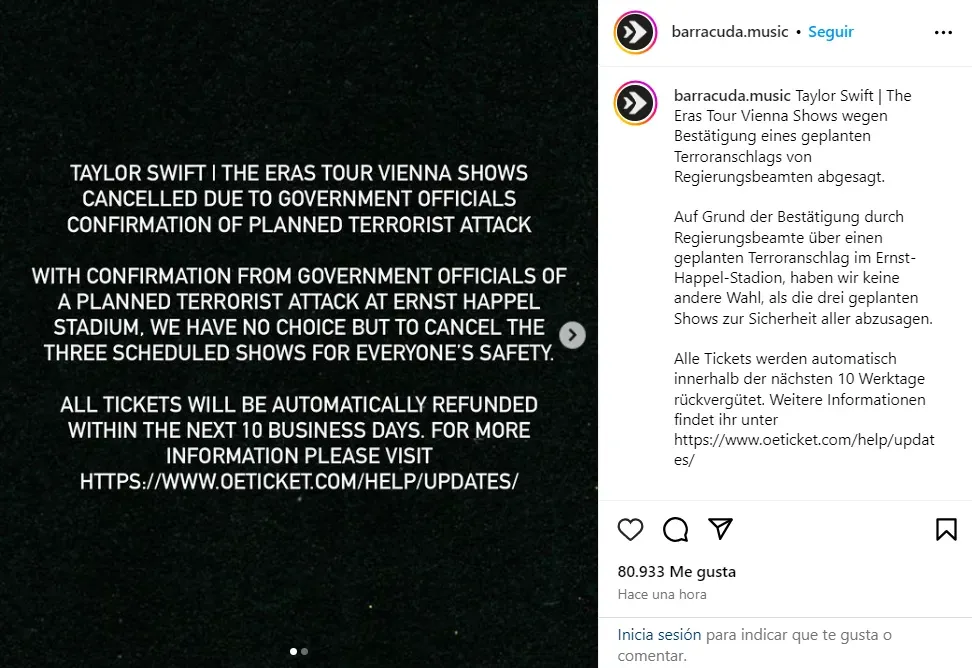Open the three-dot more options menu
This screenshot has width=972, height=668.
(943, 32)
